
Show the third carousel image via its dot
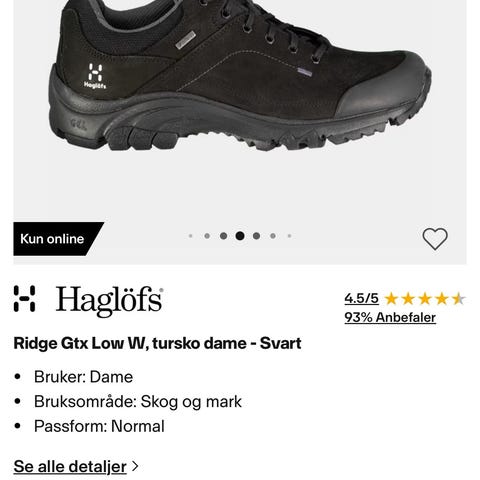coord(223,236)
